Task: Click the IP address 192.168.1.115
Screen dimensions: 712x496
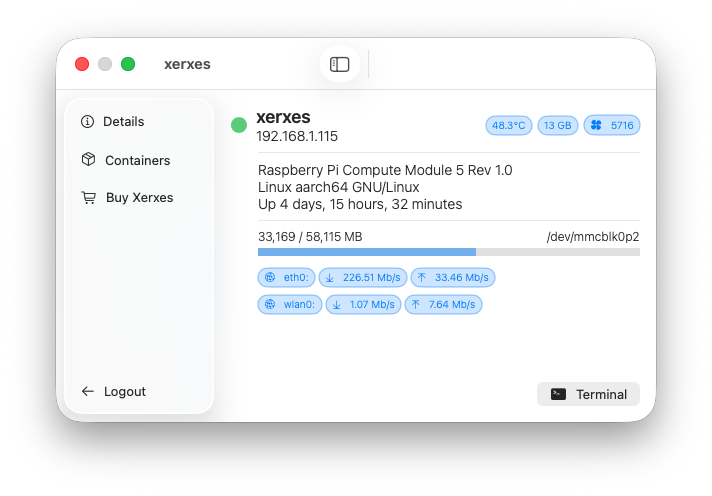Action: click(297, 136)
